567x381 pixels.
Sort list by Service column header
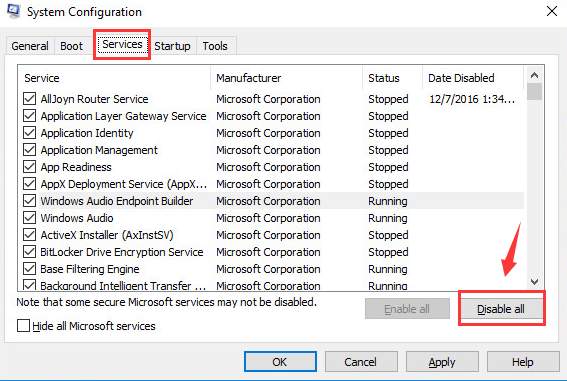[114, 78]
